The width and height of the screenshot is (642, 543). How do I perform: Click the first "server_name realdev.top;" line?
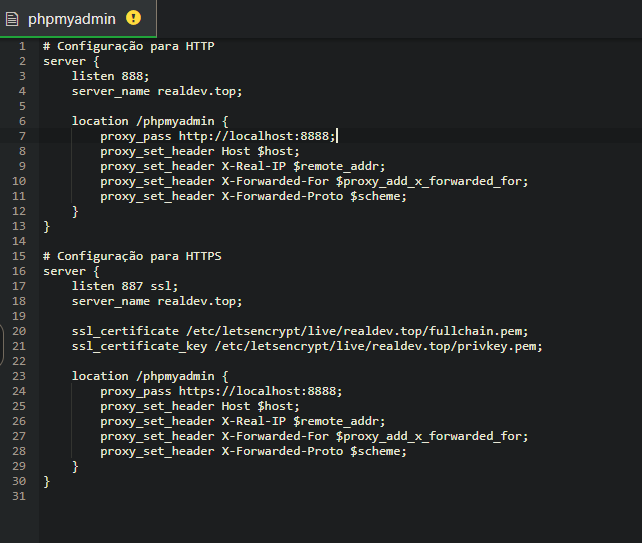coord(156,91)
